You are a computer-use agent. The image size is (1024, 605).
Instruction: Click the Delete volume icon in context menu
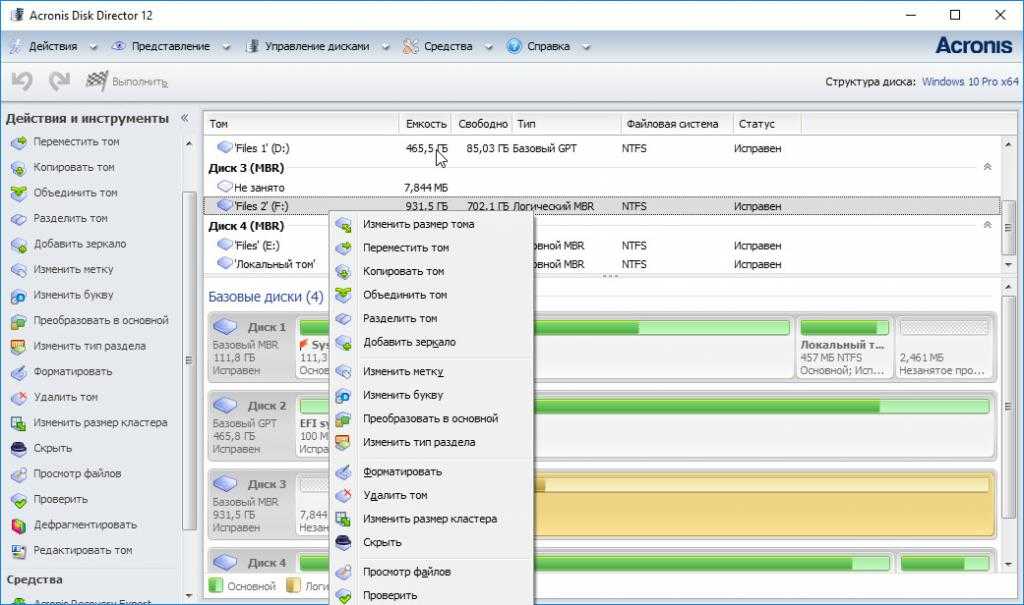click(x=343, y=495)
